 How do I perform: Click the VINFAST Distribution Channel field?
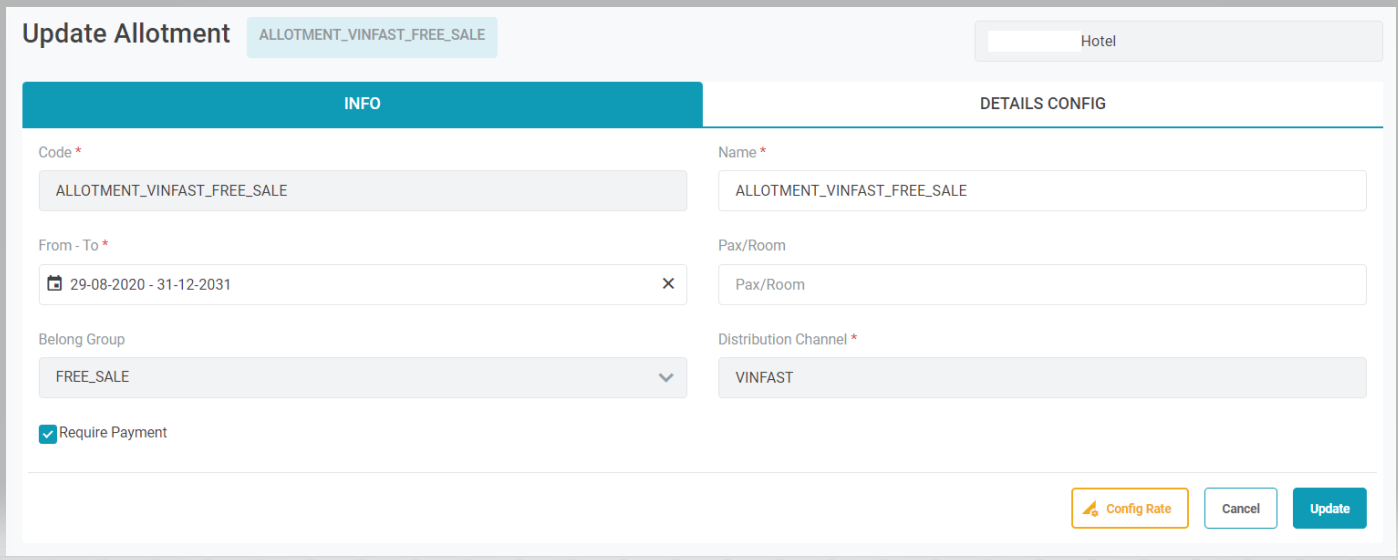(x=1041, y=378)
